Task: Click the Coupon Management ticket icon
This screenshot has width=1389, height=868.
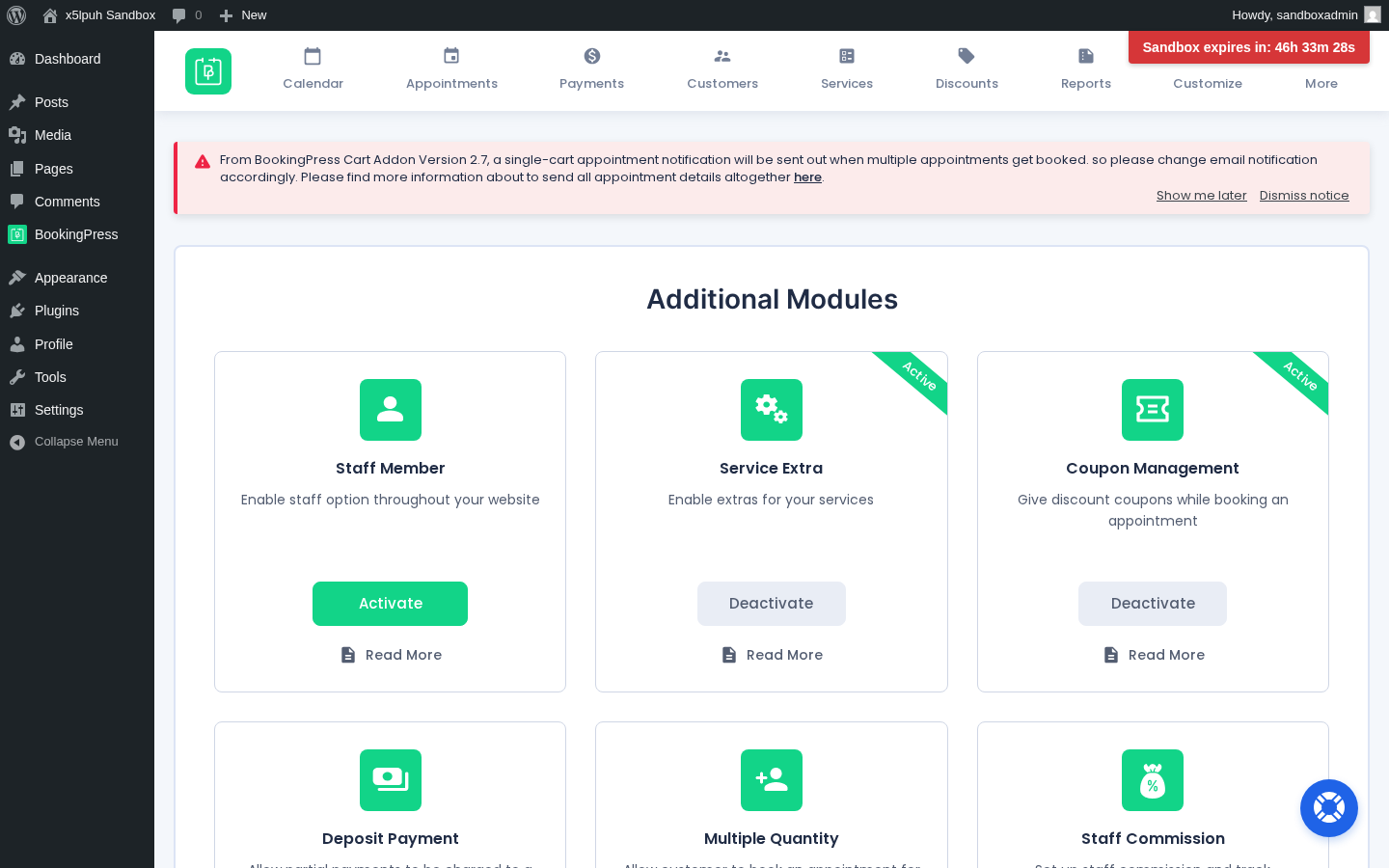Action: tap(1153, 410)
